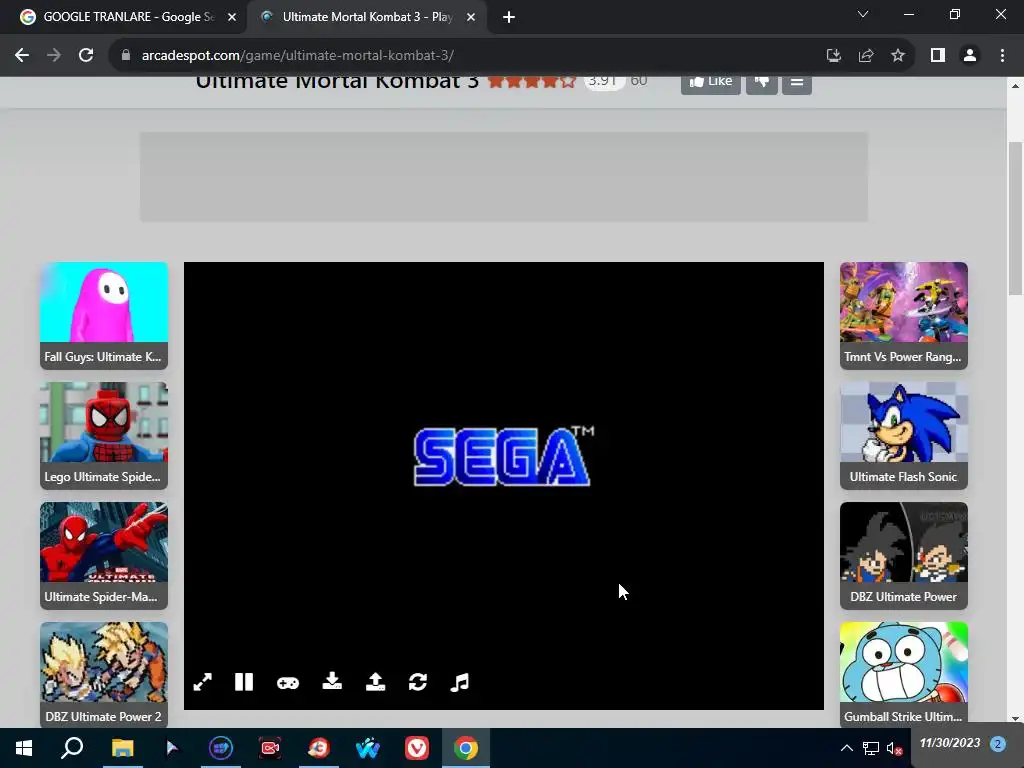Open Windows taskbar search
The width and height of the screenshot is (1024, 768).
[72, 748]
